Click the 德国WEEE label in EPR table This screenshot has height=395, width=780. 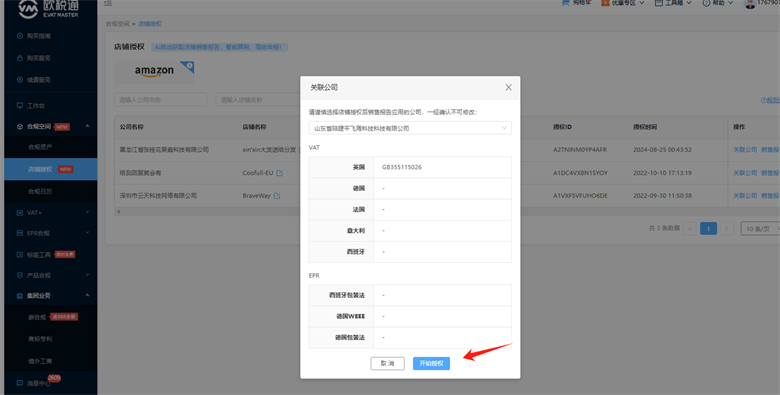tap(350, 316)
